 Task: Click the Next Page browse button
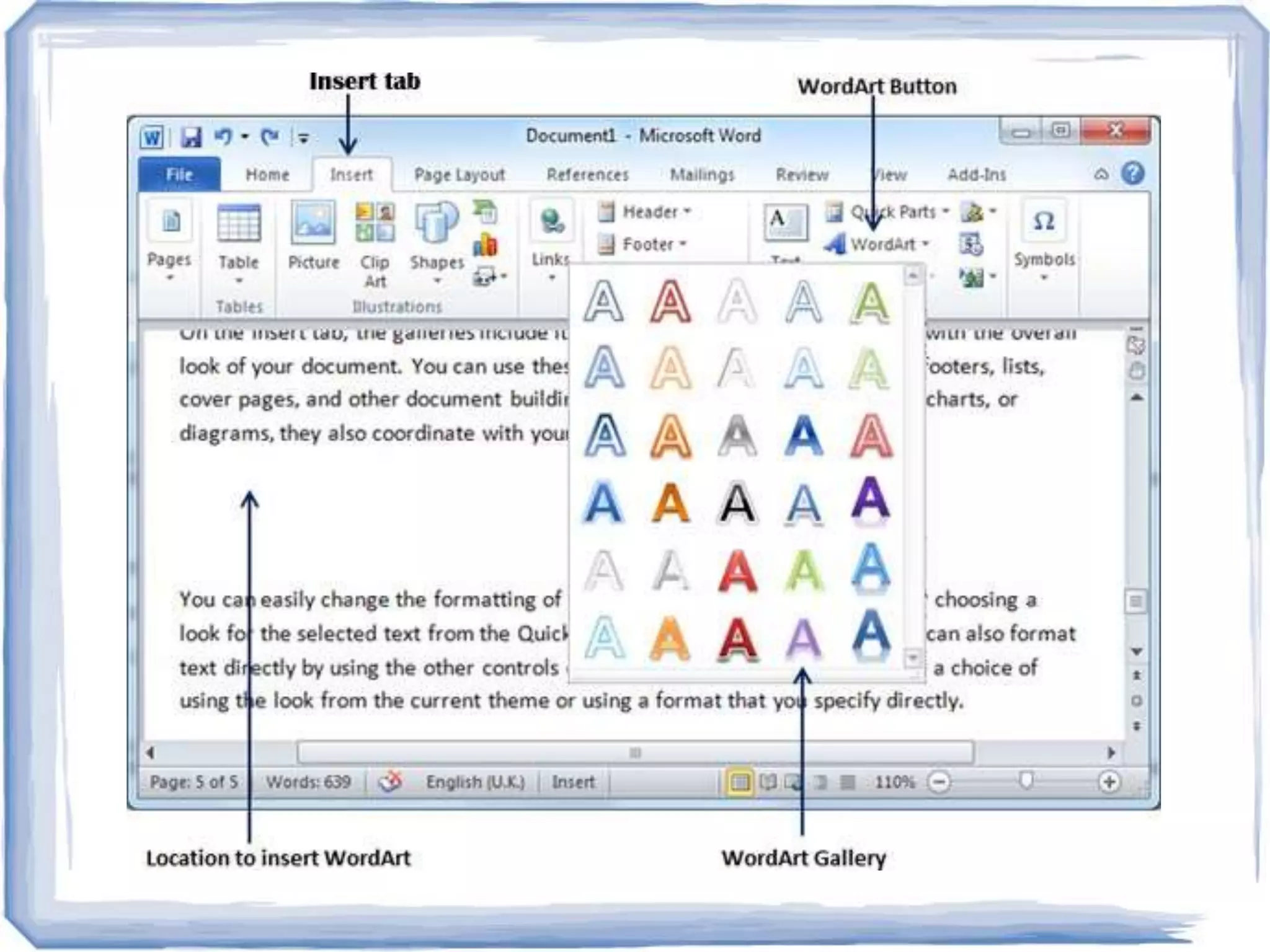[1137, 725]
